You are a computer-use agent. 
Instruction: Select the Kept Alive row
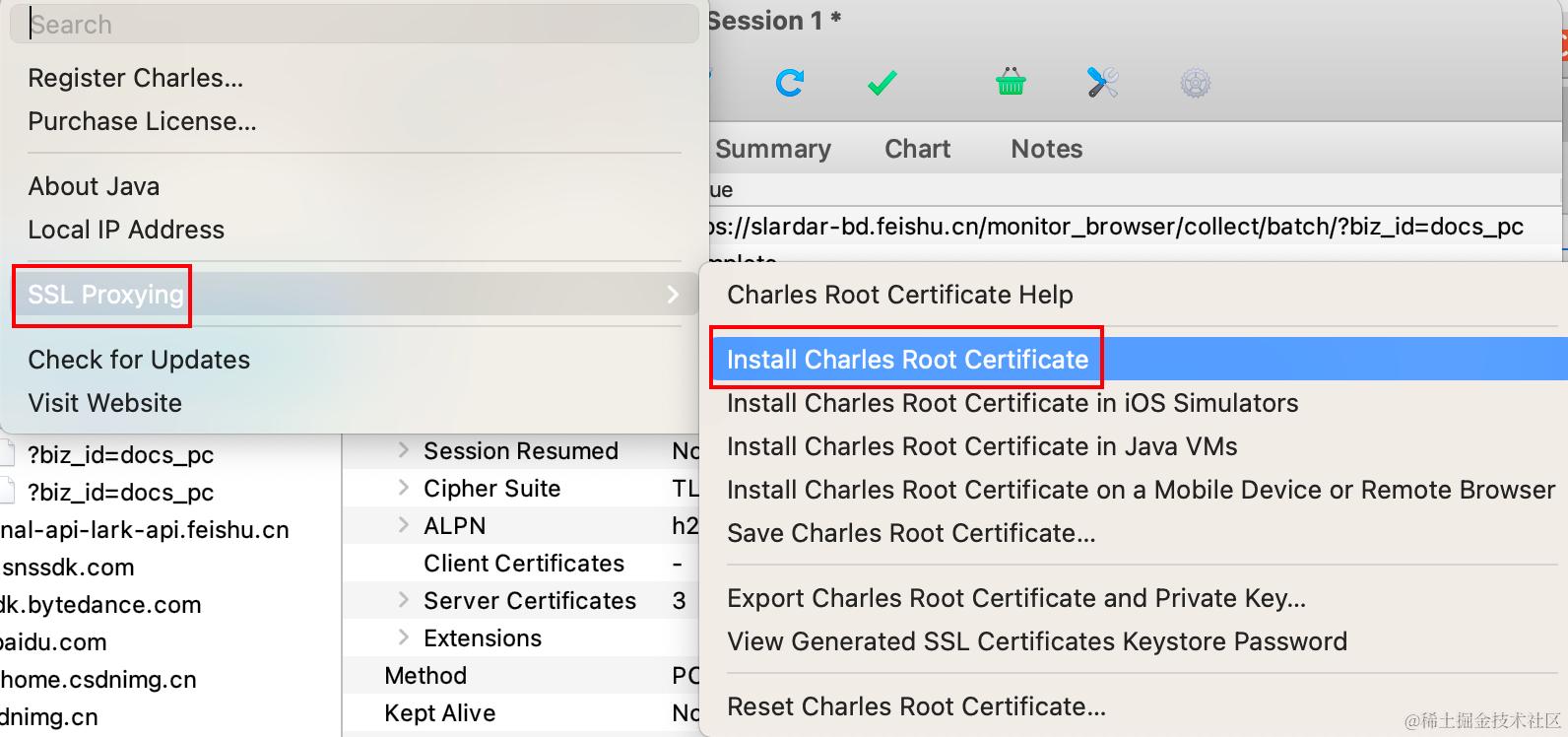pyautogui.click(x=522, y=712)
